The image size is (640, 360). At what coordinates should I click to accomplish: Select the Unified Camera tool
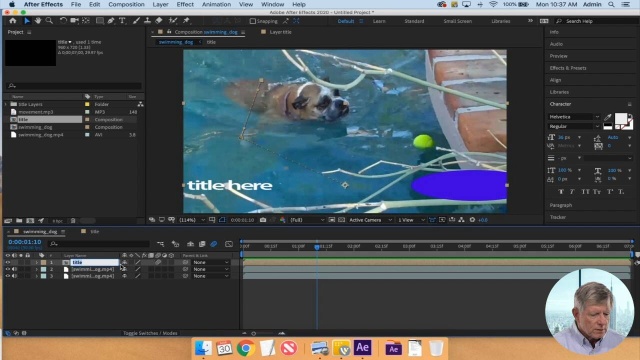74,21
